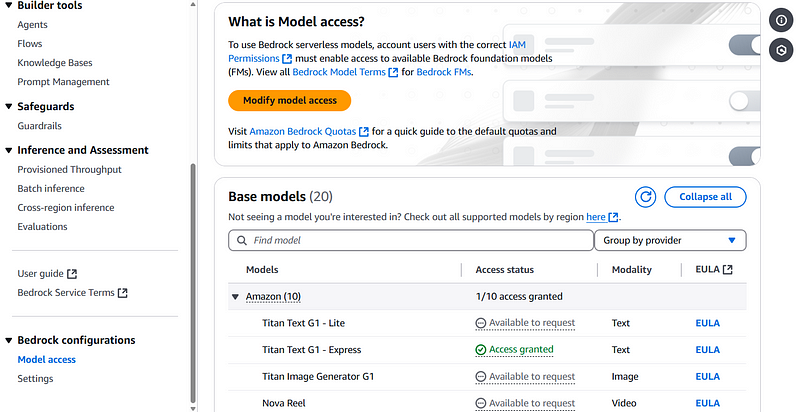Click the hexagon icon below the info icon
This screenshot has width=800, height=412.
781,50
